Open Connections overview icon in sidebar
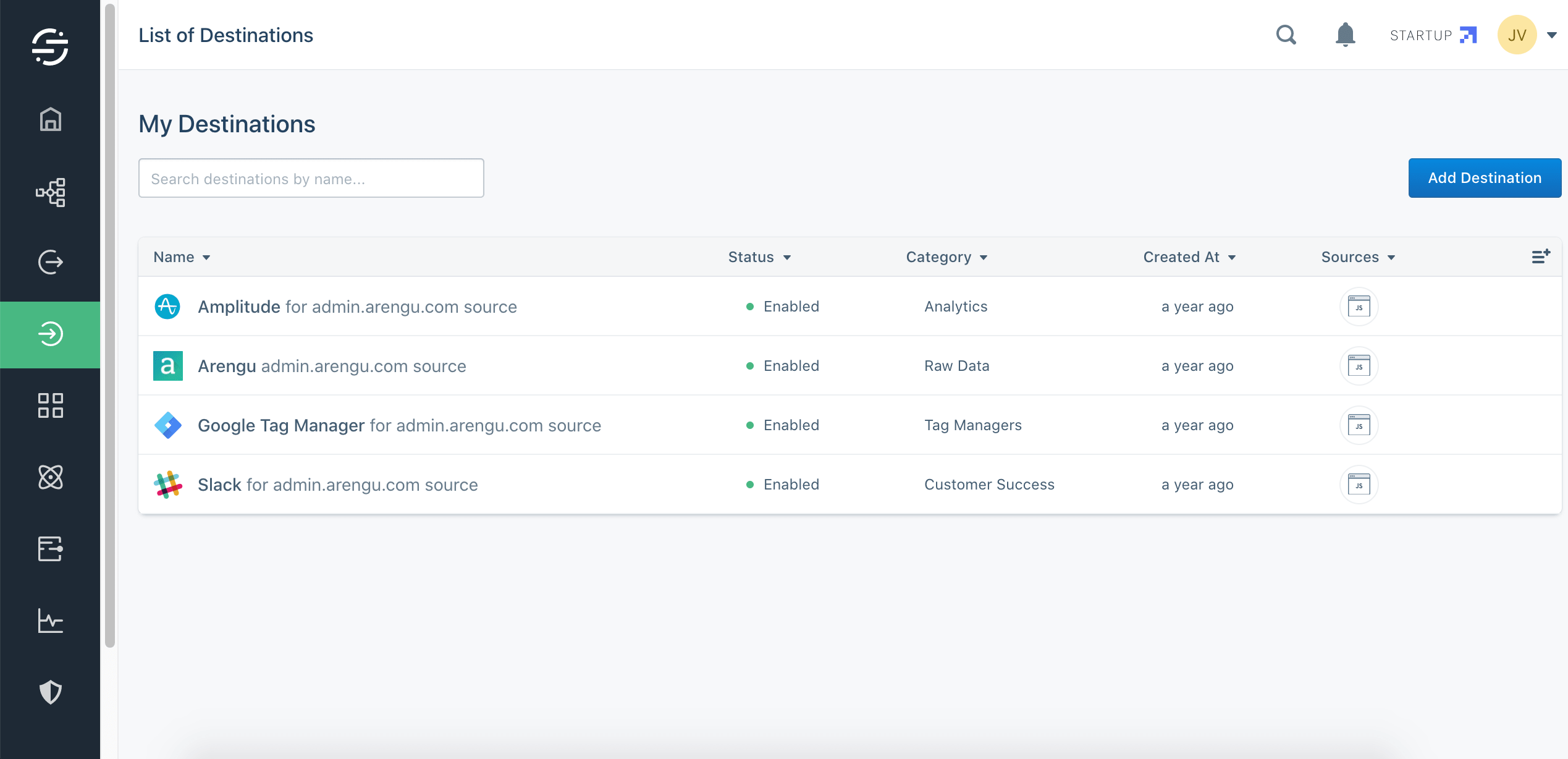The width and height of the screenshot is (1568, 759). [50, 192]
